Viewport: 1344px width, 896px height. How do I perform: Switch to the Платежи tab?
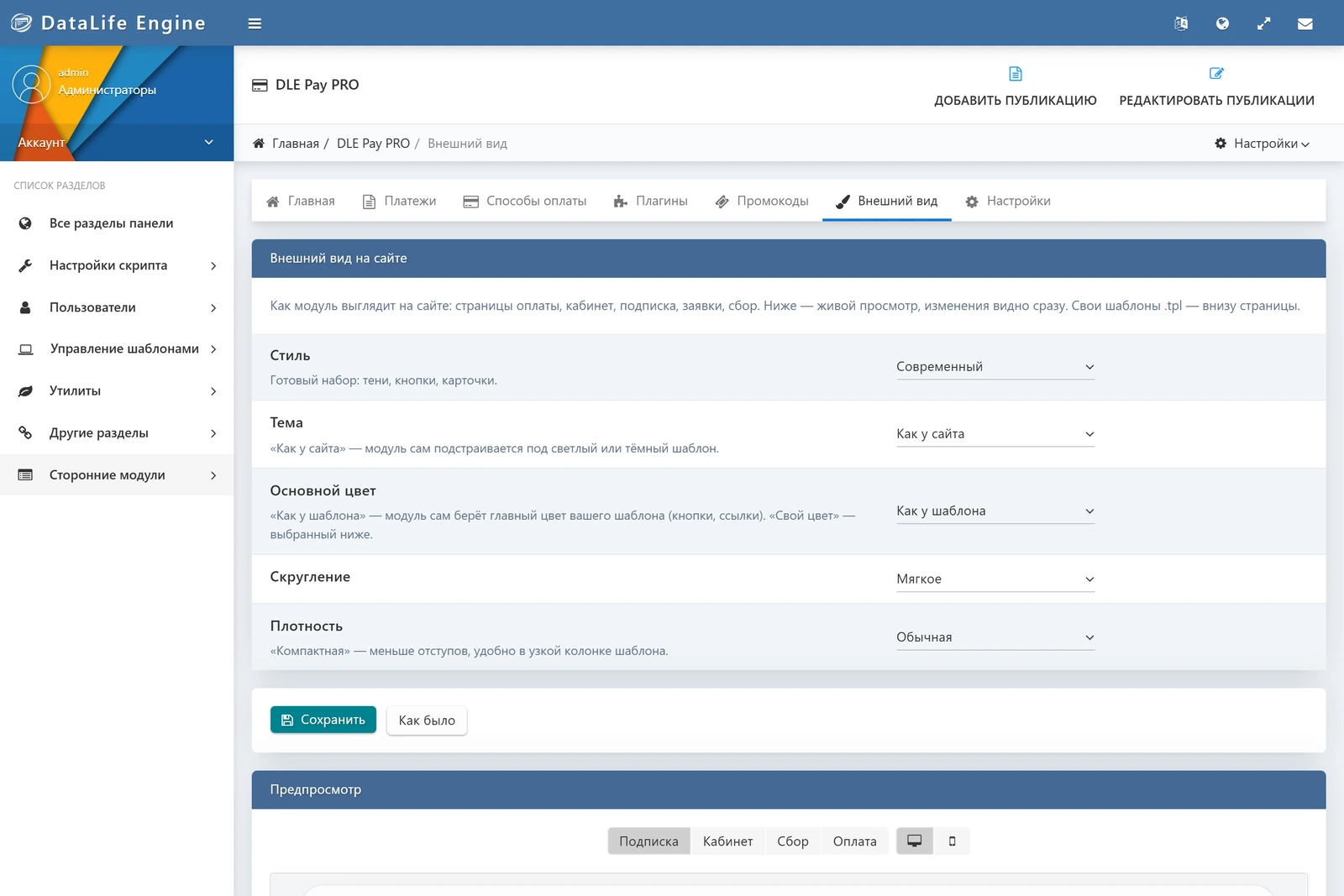click(399, 201)
